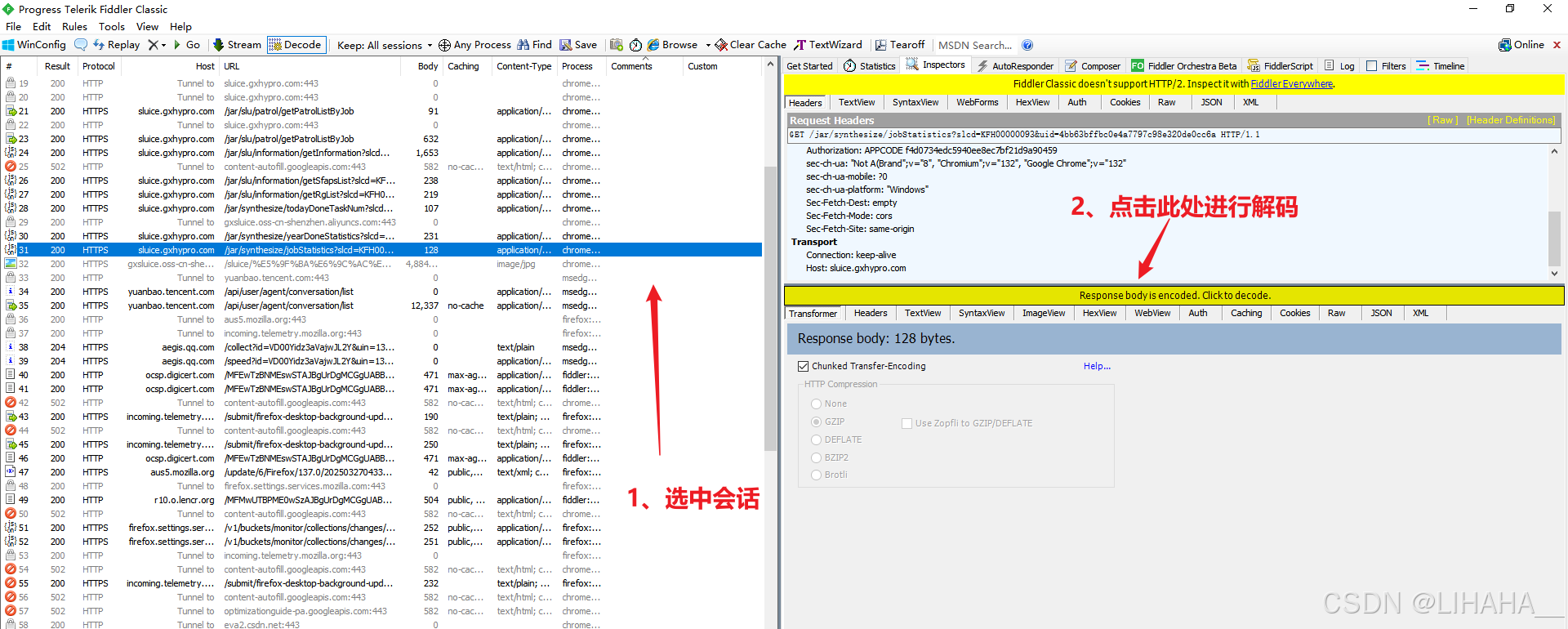This screenshot has width=1568, height=629.
Task: Click the comment bubble icon in toolbar
Action: 80,45
